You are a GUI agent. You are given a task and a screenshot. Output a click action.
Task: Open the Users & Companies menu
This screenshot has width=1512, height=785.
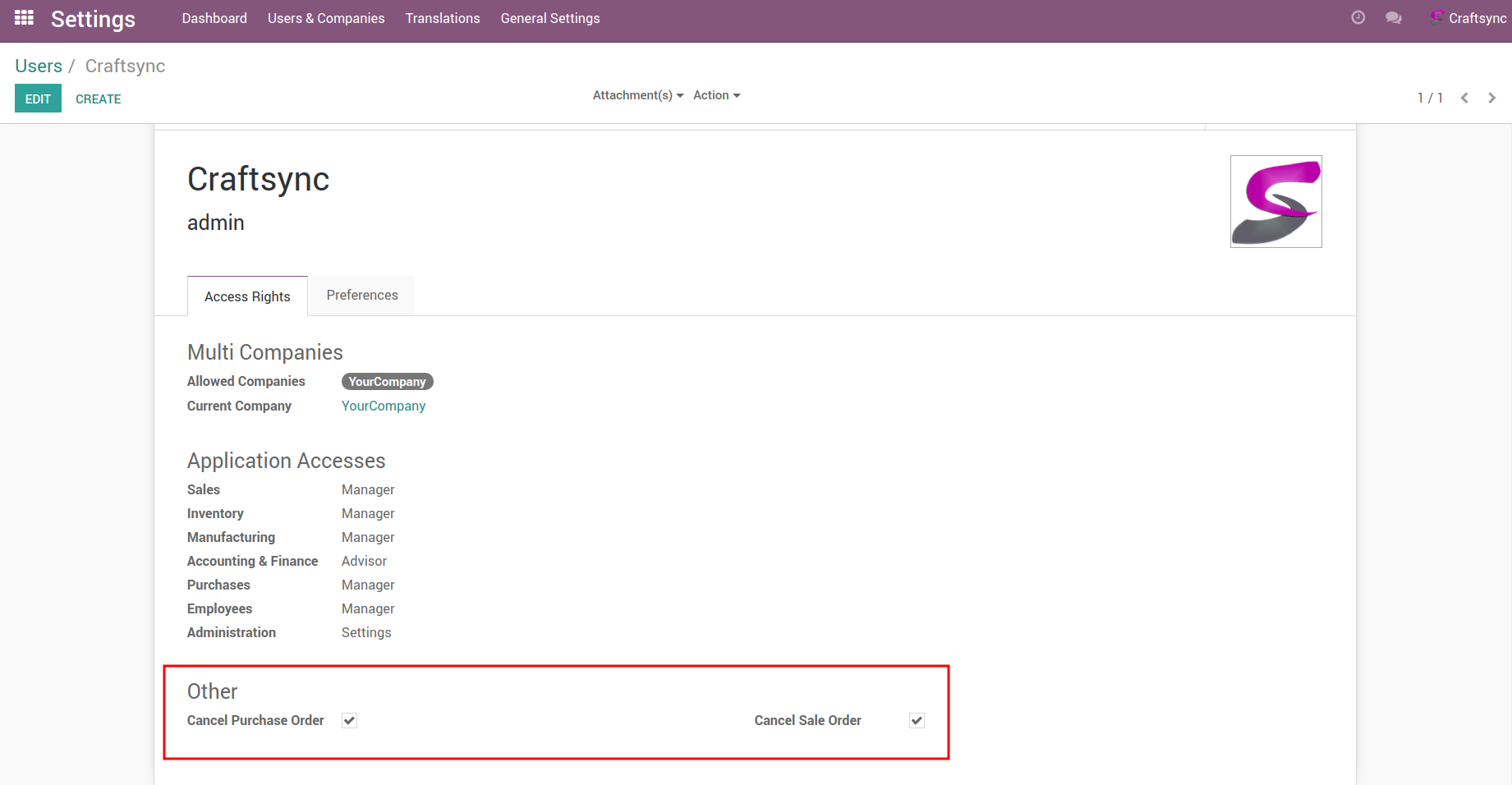(326, 18)
